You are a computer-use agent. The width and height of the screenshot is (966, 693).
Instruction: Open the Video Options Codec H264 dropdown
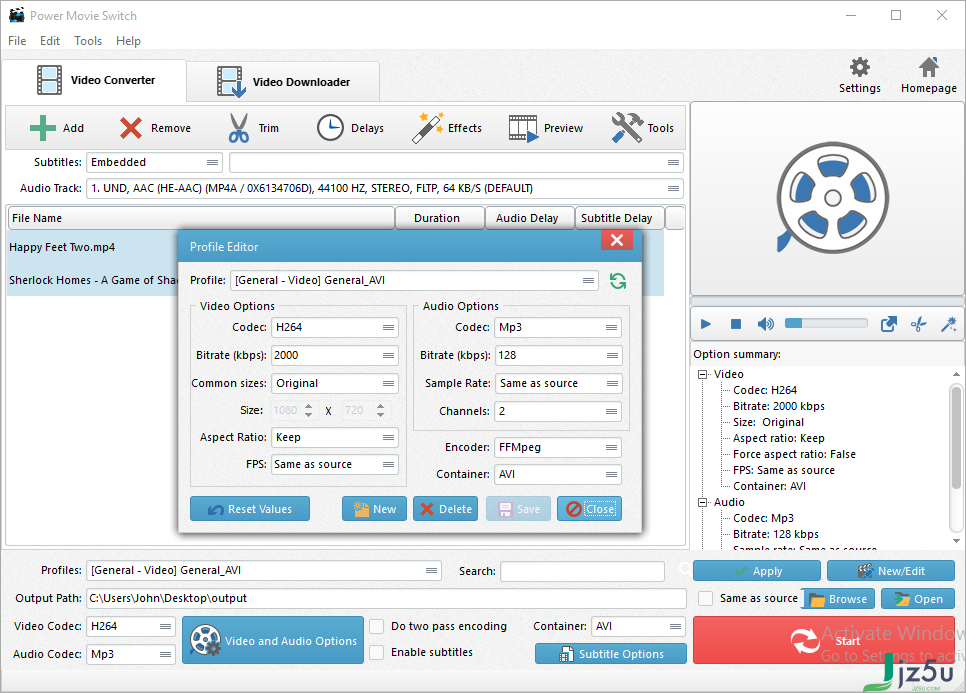[335, 328]
